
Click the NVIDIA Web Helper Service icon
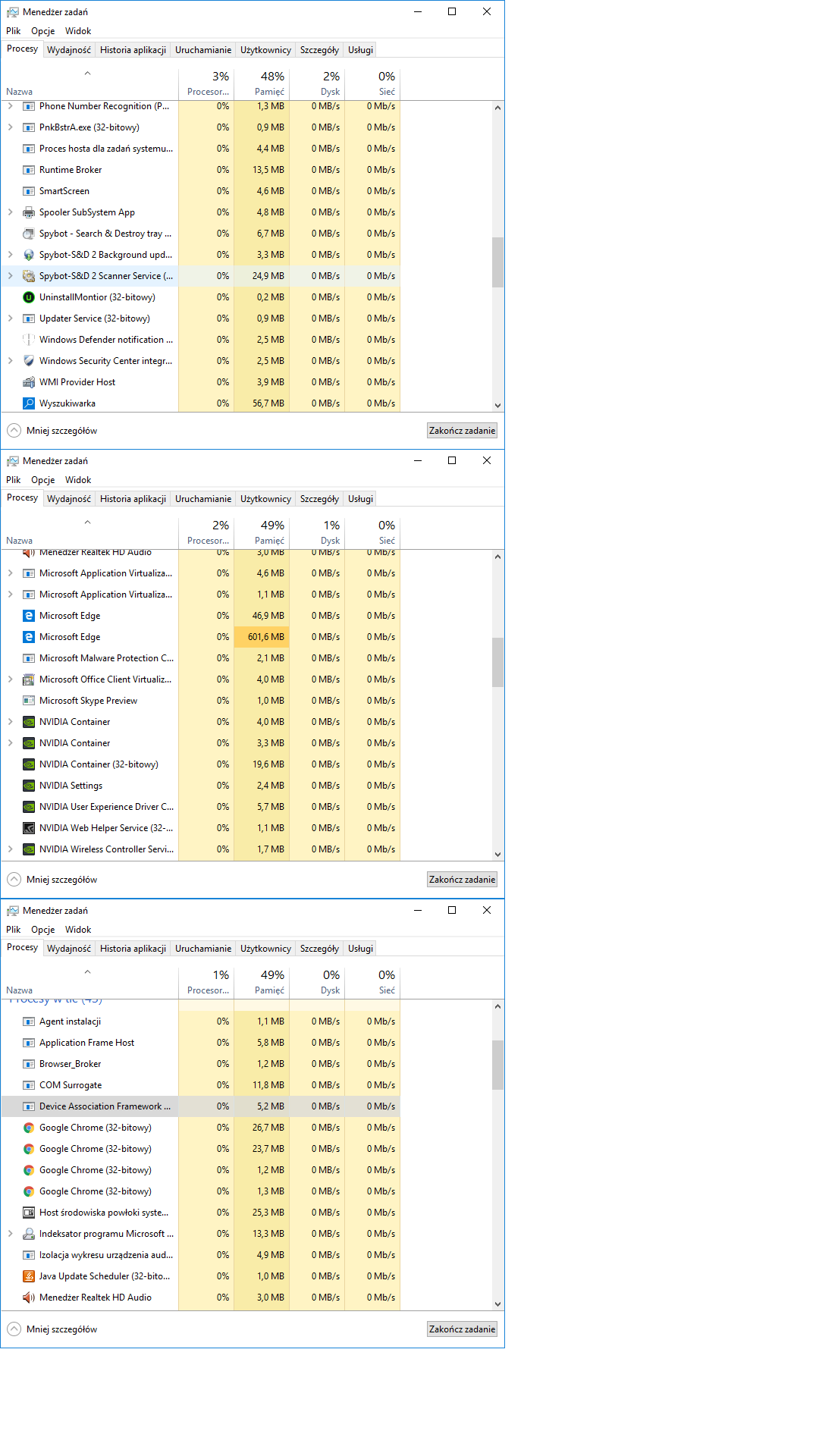tap(29, 828)
